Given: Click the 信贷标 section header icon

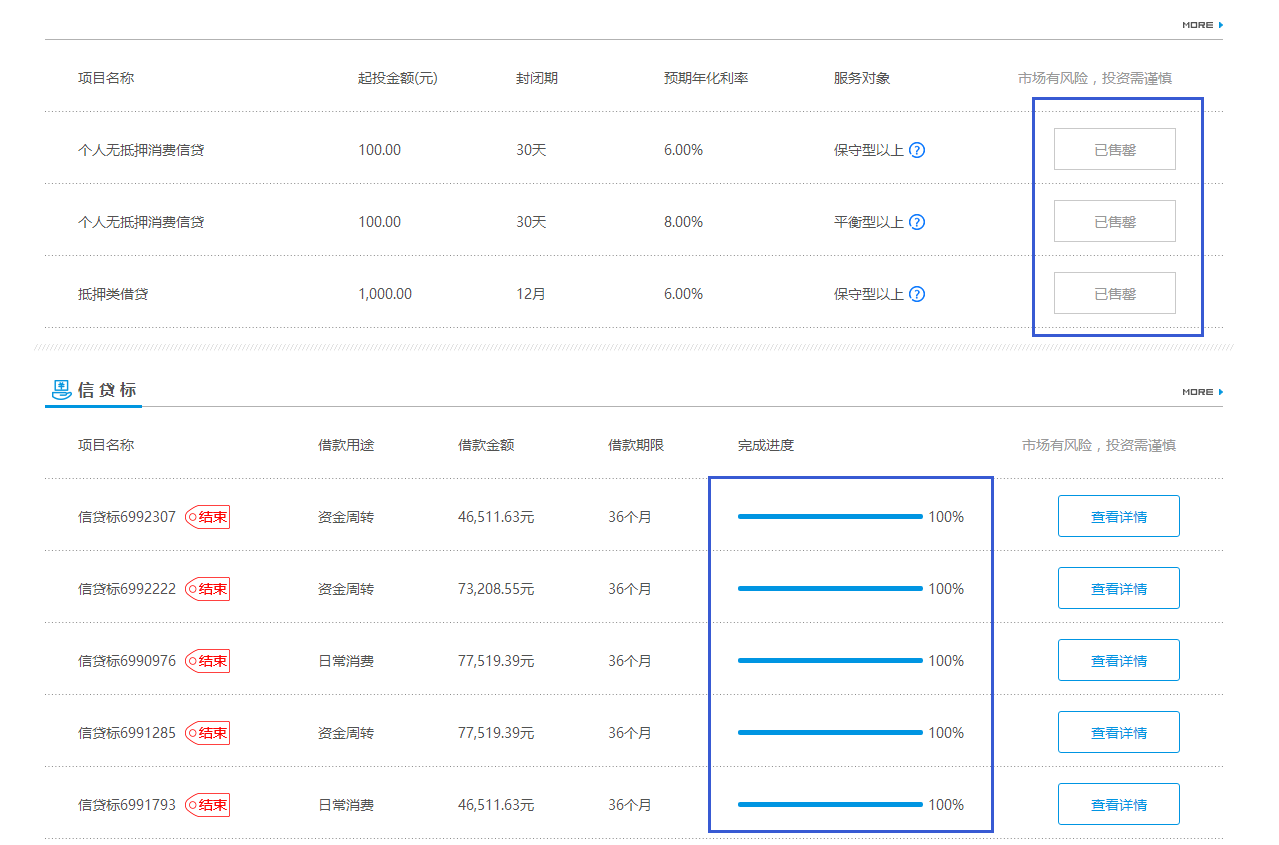Looking at the screenshot, I should tap(60, 390).
